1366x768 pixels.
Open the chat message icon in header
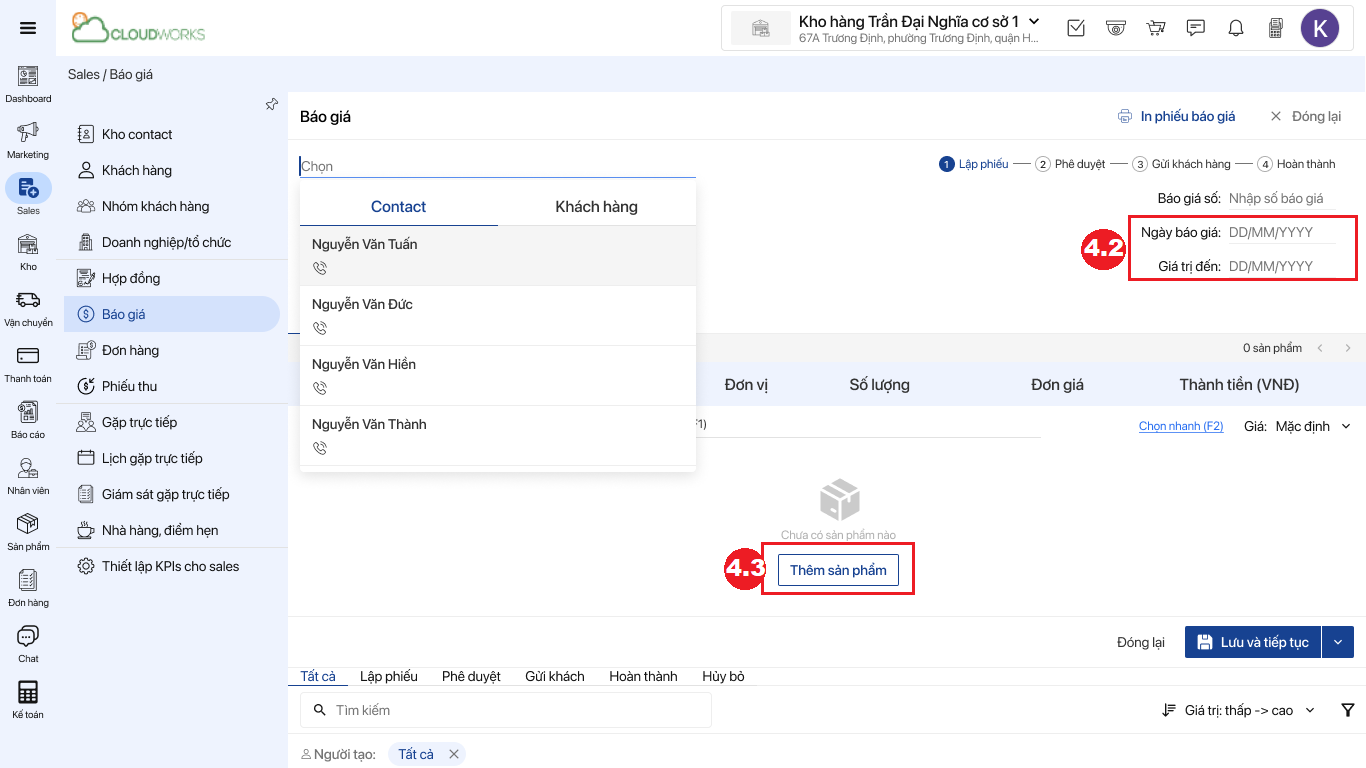coord(1196,28)
